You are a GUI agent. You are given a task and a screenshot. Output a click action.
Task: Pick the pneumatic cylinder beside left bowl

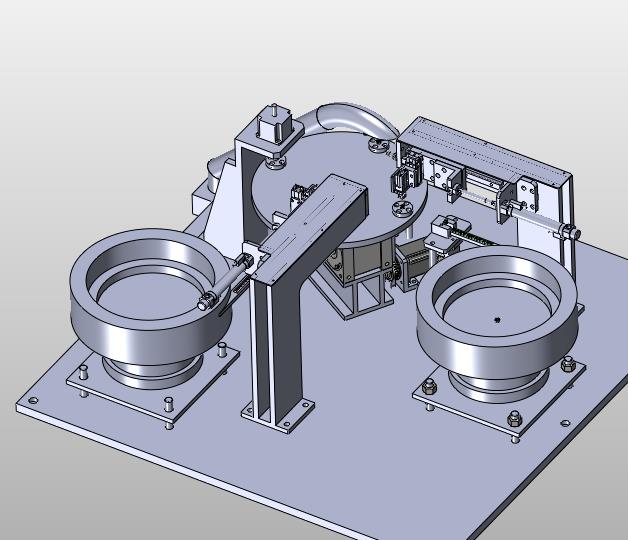225,282
